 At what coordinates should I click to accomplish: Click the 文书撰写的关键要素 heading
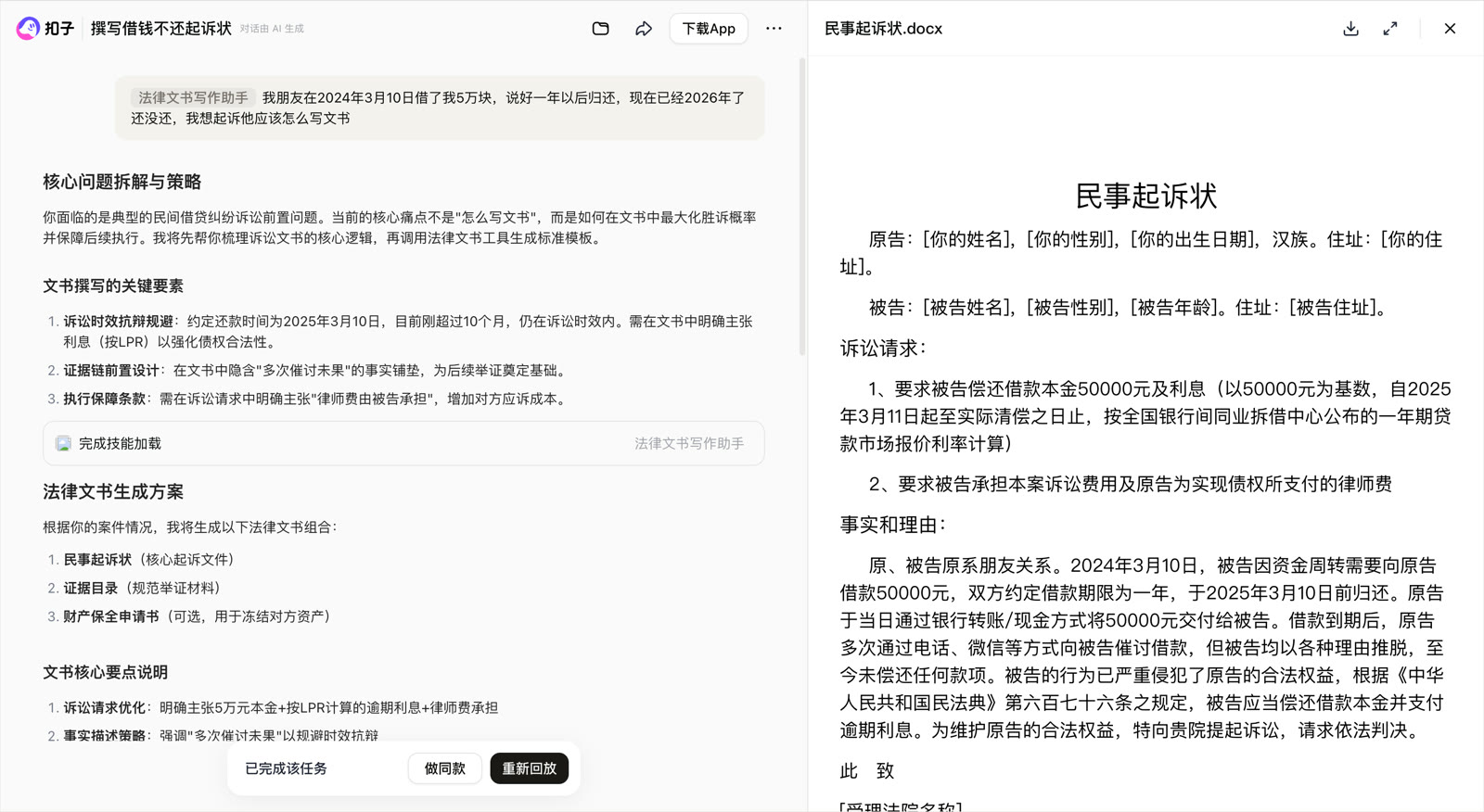[113, 285]
